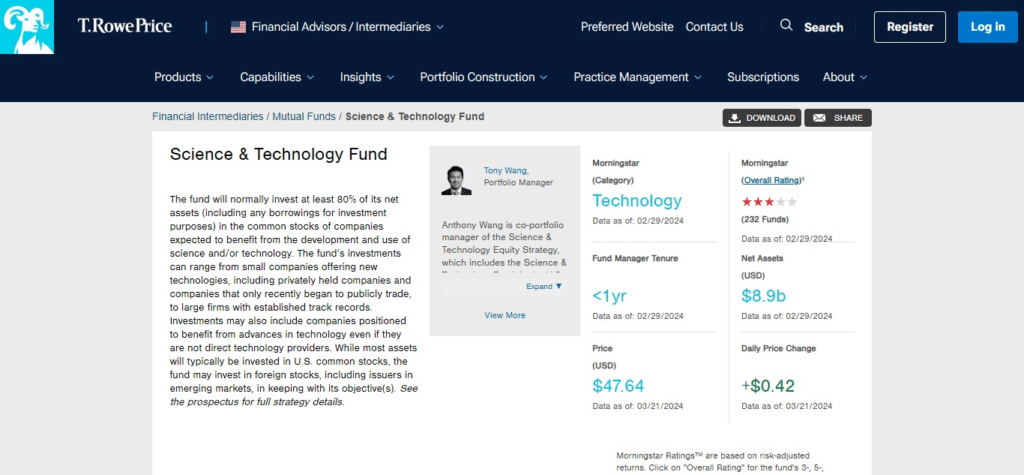Viewport: 1024px width, 475px height.
Task: Click the Register button
Action: (x=909, y=27)
